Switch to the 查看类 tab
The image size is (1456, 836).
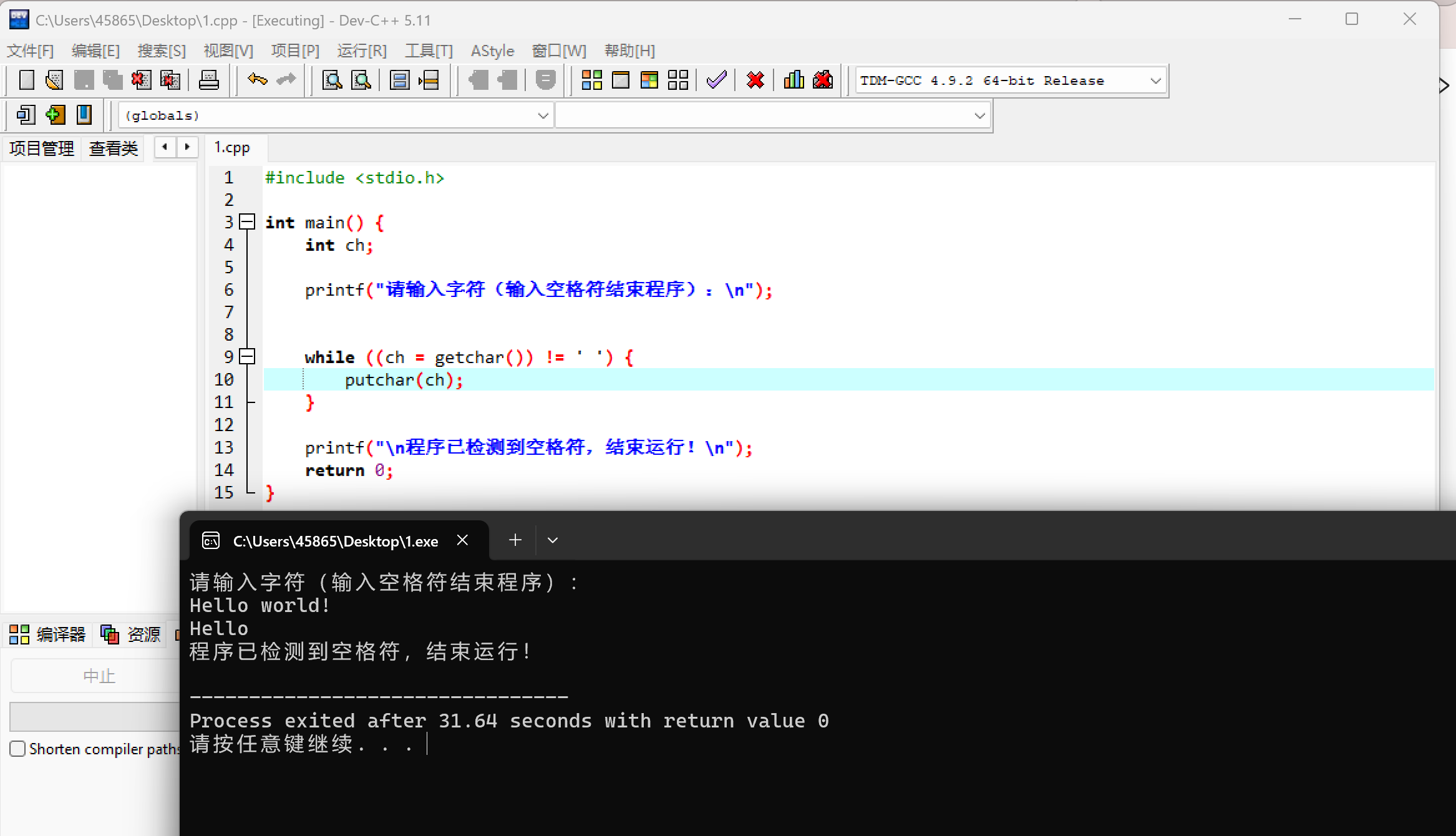[113, 148]
